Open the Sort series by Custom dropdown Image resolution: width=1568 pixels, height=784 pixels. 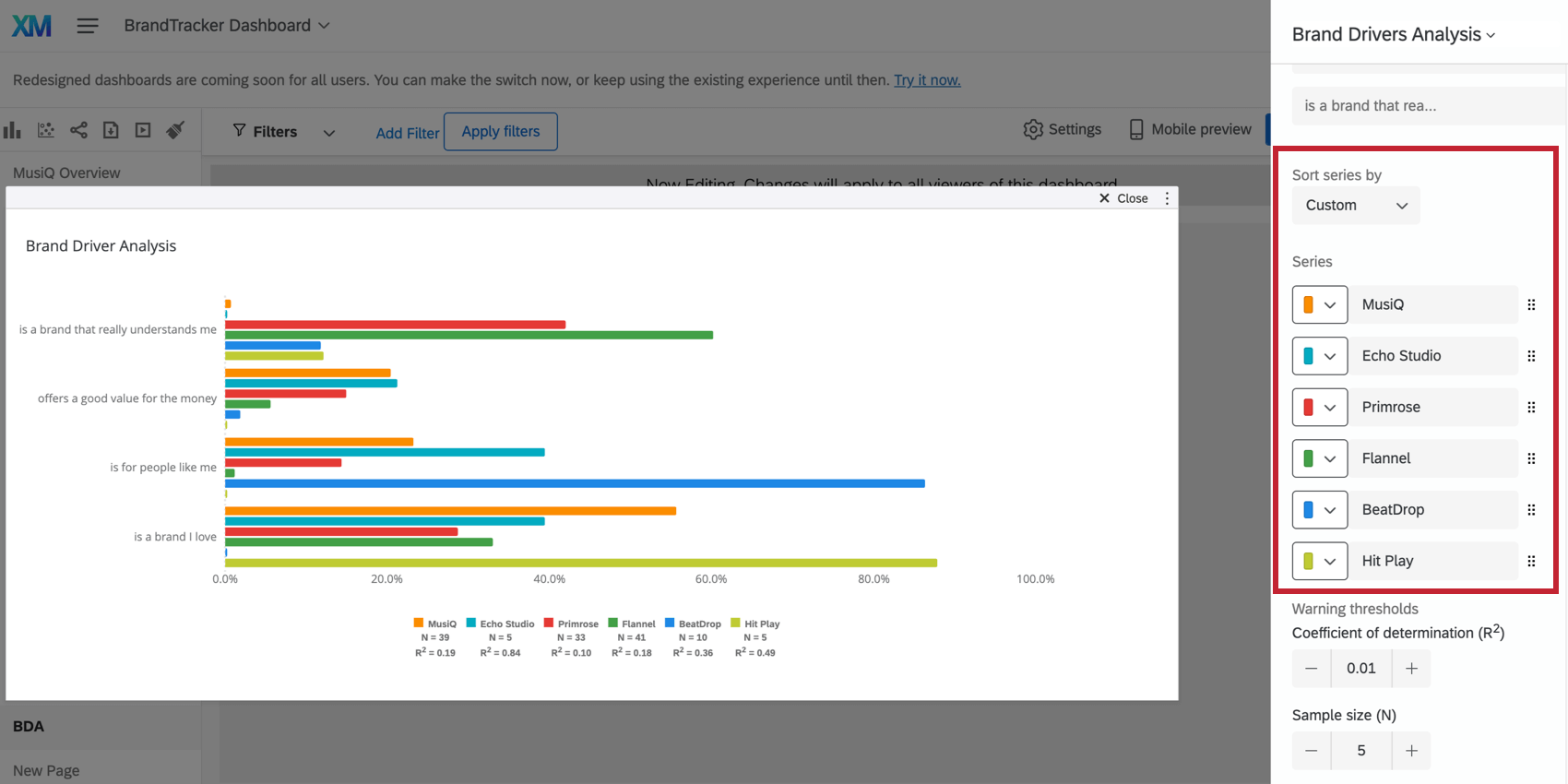(1355, 205)
